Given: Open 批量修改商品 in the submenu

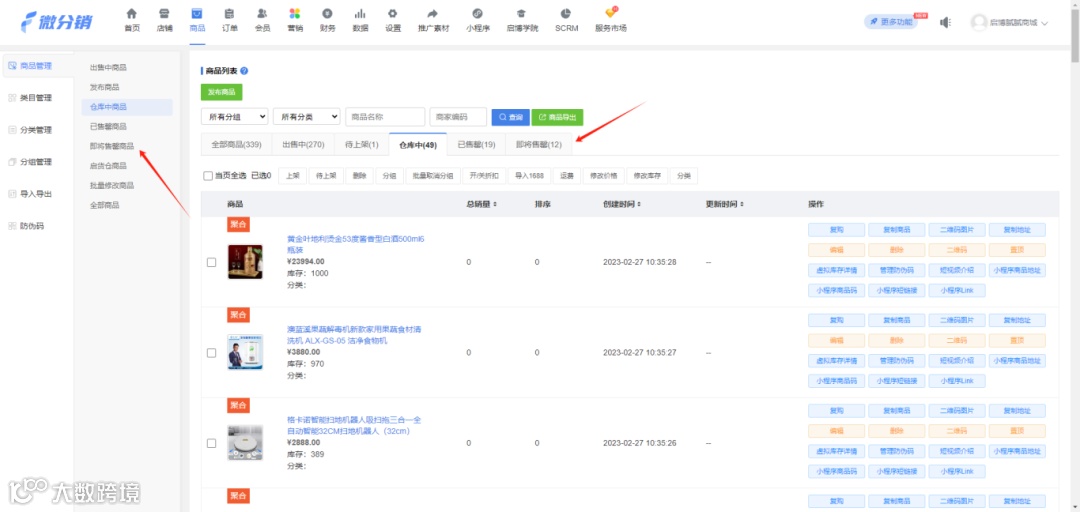Looking at the screenshot, I should pyautogui.click(x=112, y=185).
